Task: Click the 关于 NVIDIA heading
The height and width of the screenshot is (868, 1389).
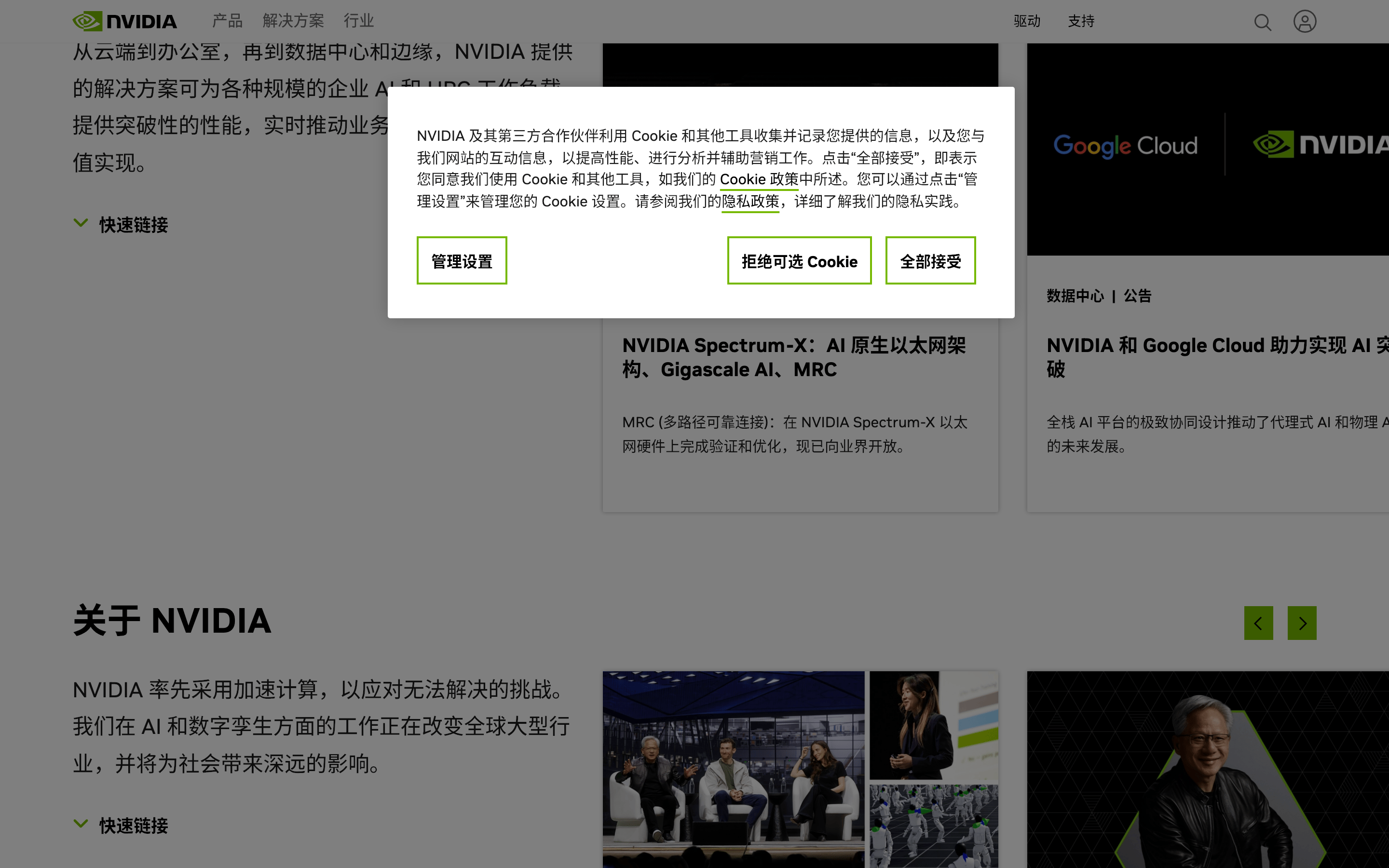Action: (x=172, y=621)
